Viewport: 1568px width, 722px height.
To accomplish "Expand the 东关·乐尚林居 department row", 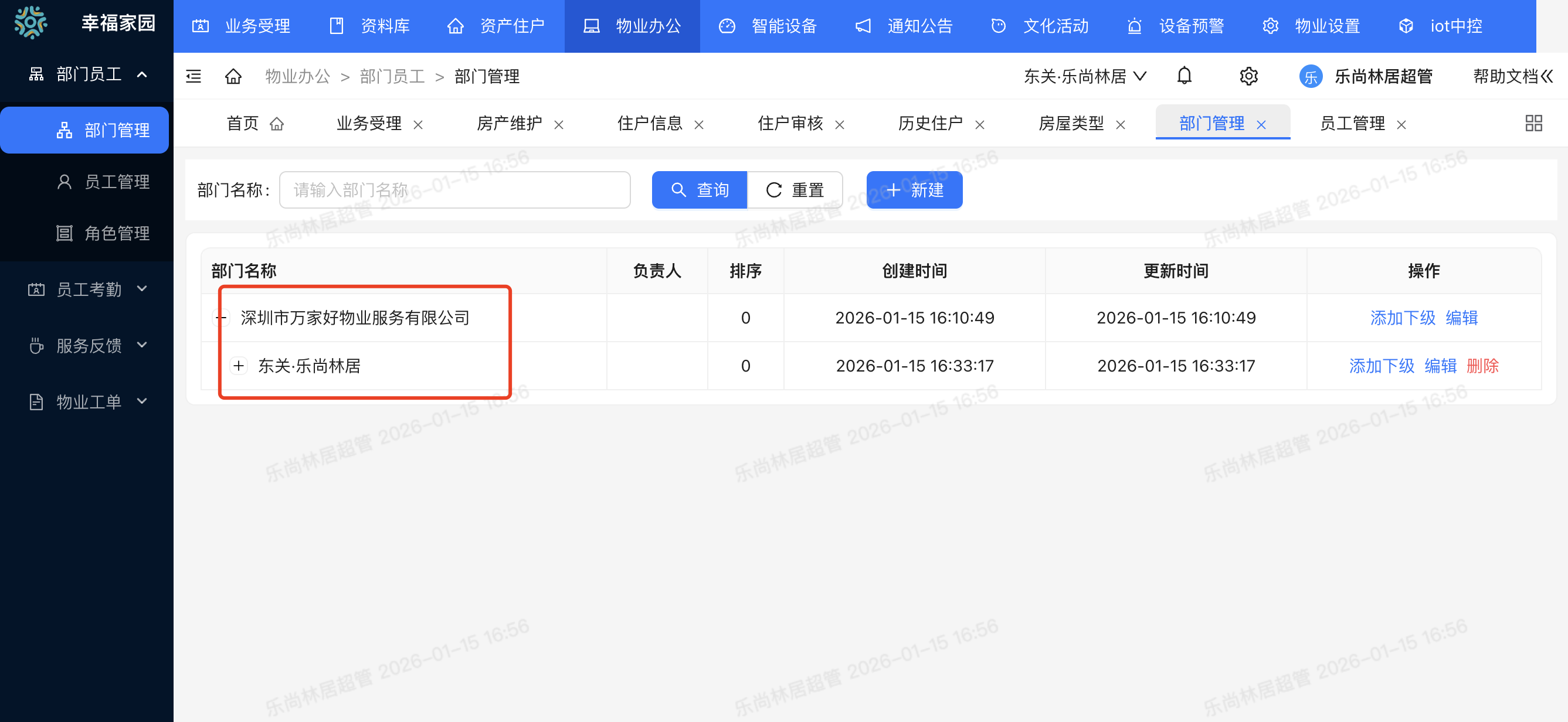I will click(x=239, y=366).
